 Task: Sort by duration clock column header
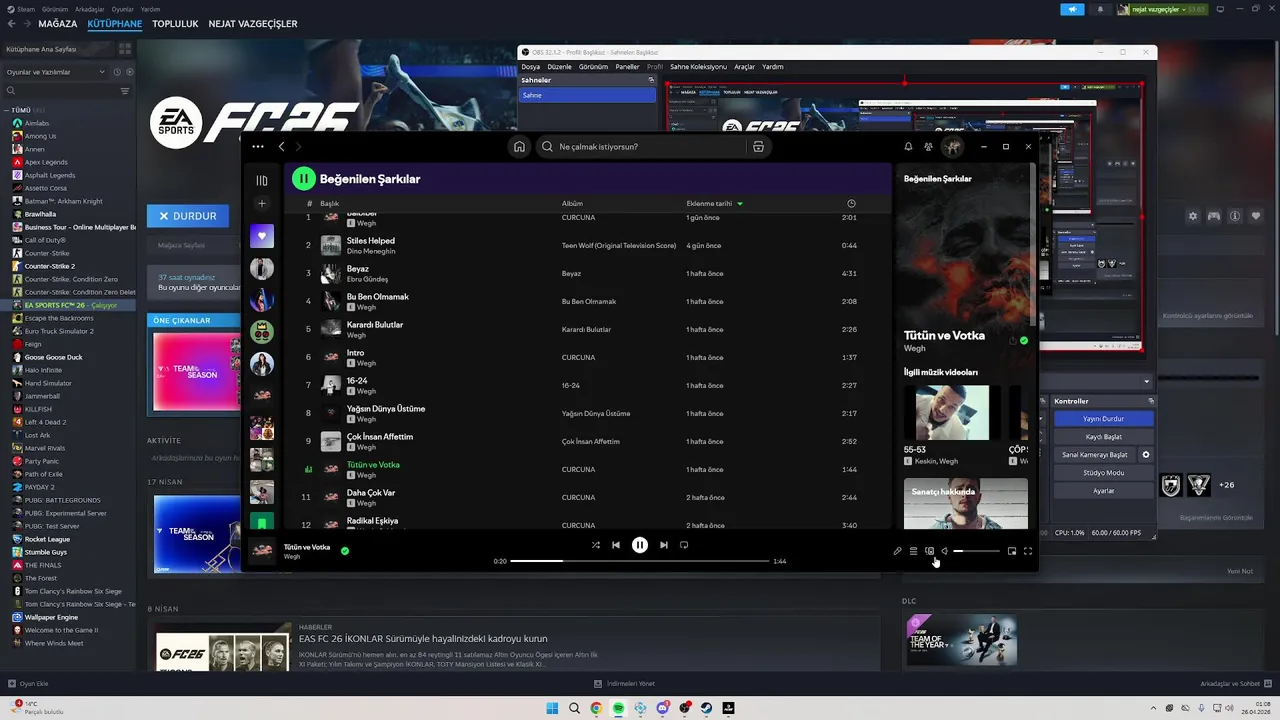(851, 203)
